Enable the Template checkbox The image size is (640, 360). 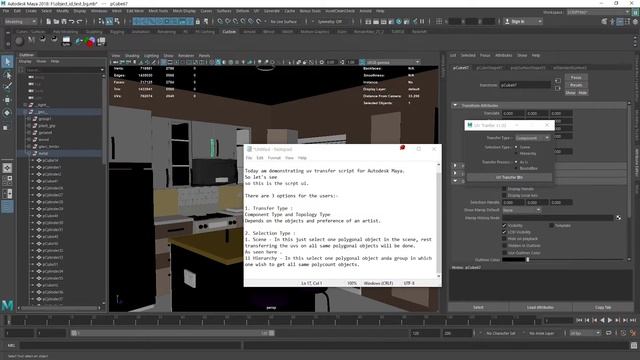pos(551,225)
